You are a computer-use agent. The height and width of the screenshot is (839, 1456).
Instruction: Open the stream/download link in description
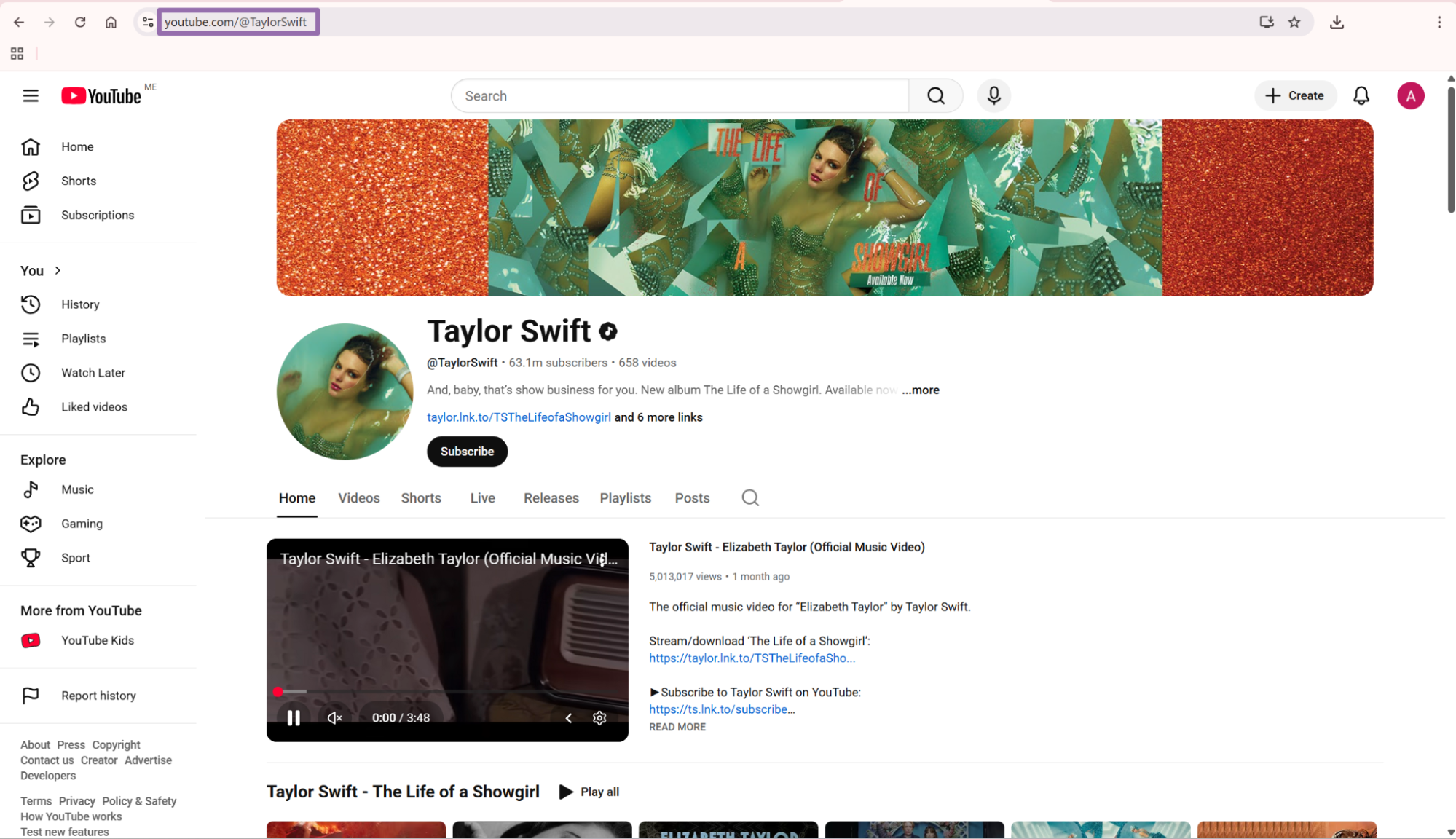[752, 658]
